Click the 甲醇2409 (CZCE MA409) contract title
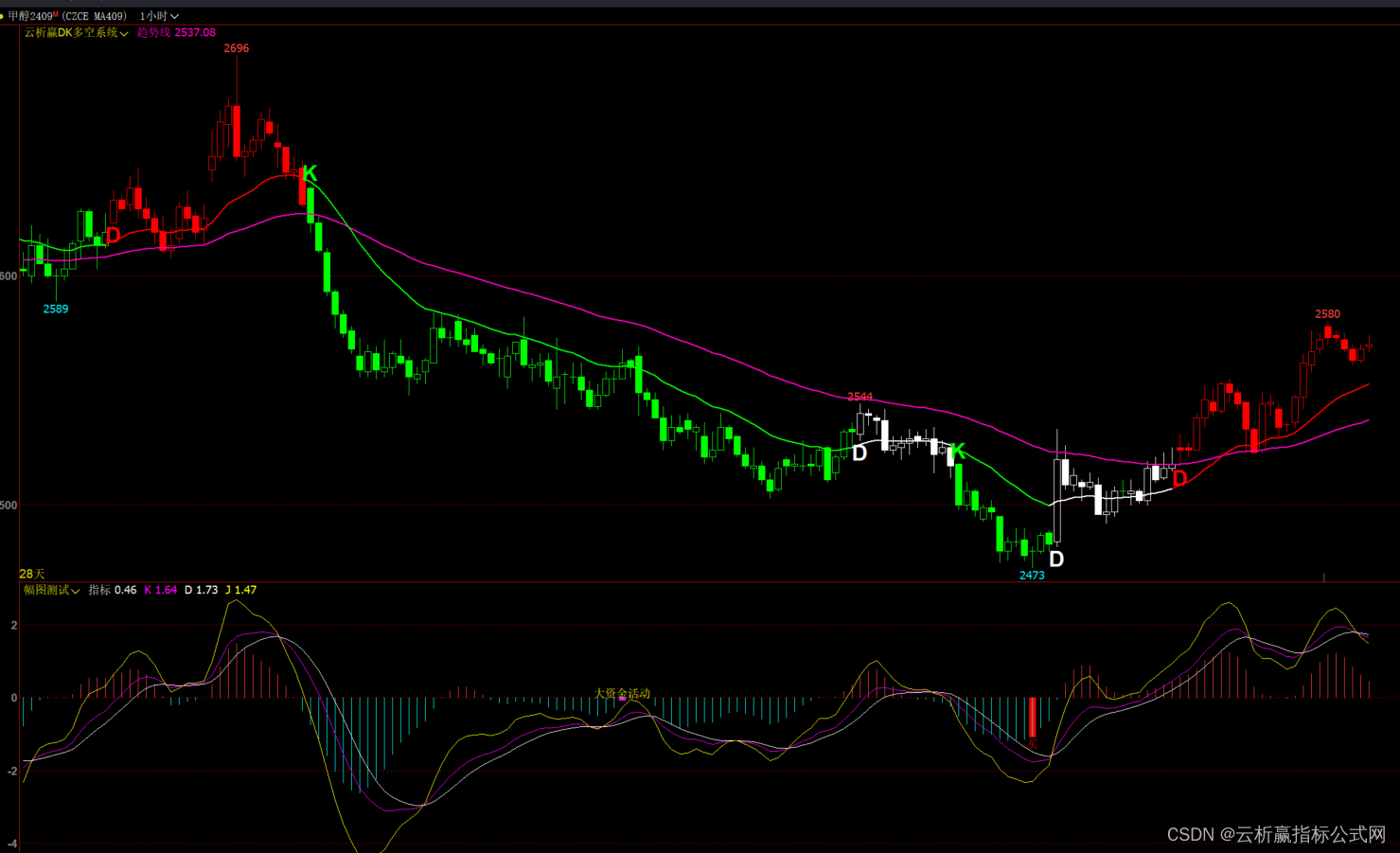The image size is (1400, 853). (67, 16)
